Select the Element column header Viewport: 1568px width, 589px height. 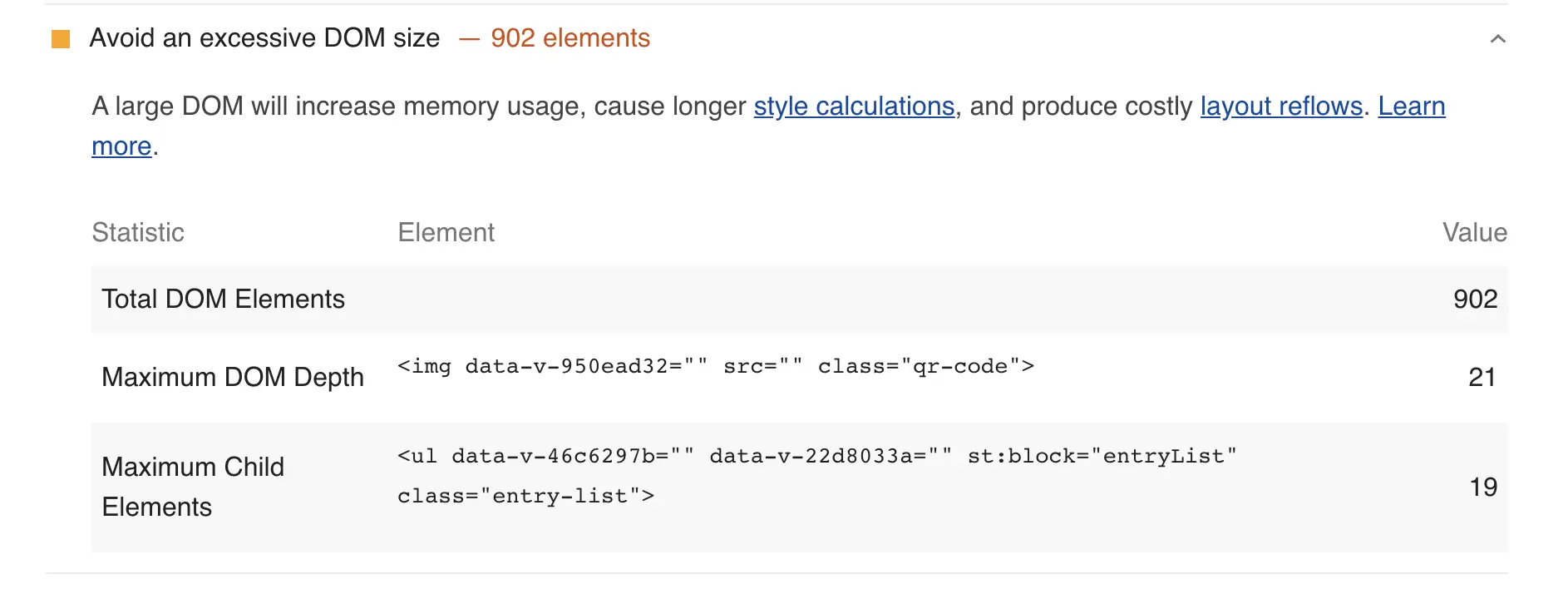(x=446, y=232)
